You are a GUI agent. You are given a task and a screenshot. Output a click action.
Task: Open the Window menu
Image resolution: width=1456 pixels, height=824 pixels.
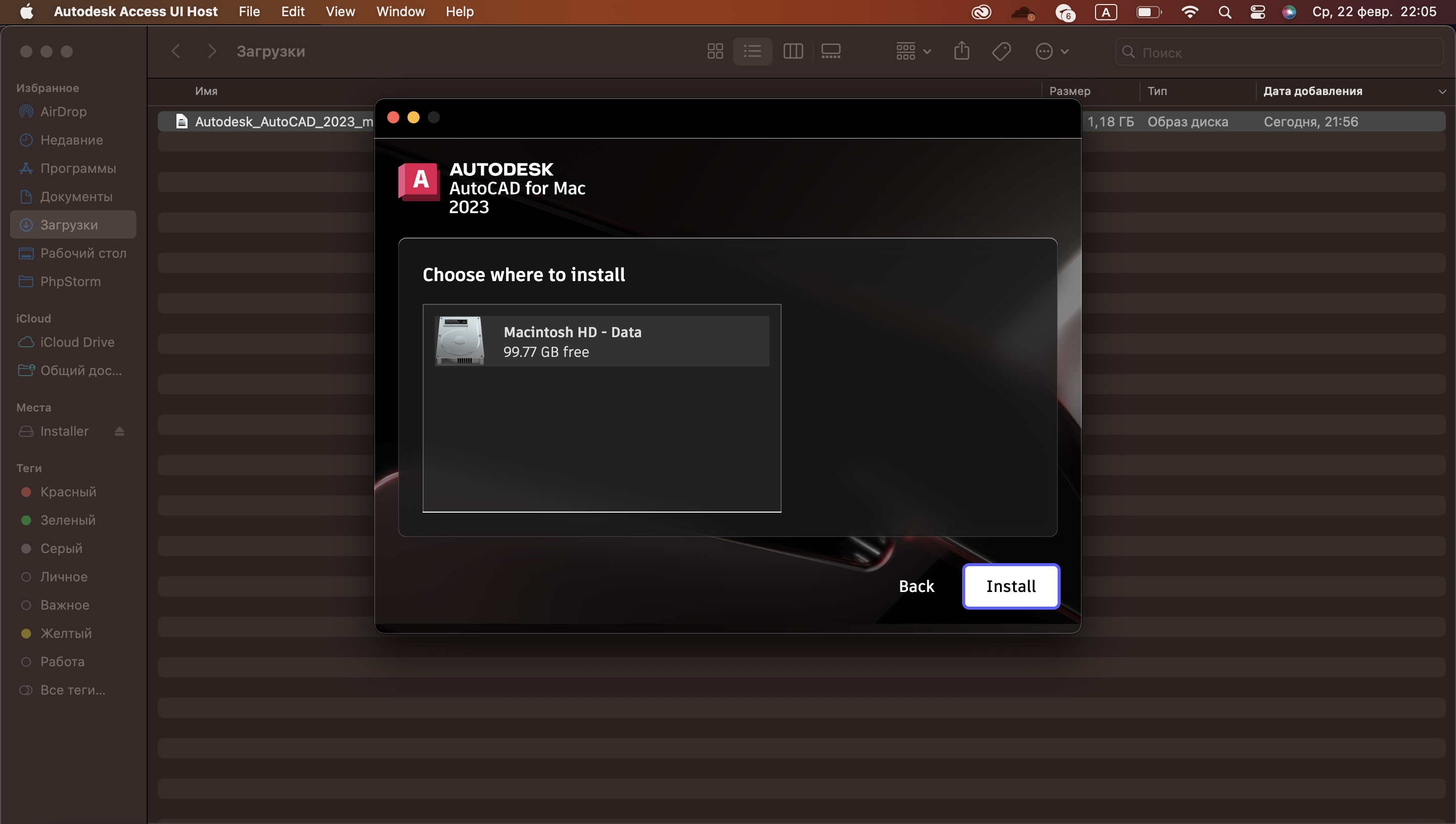point(400,12)
